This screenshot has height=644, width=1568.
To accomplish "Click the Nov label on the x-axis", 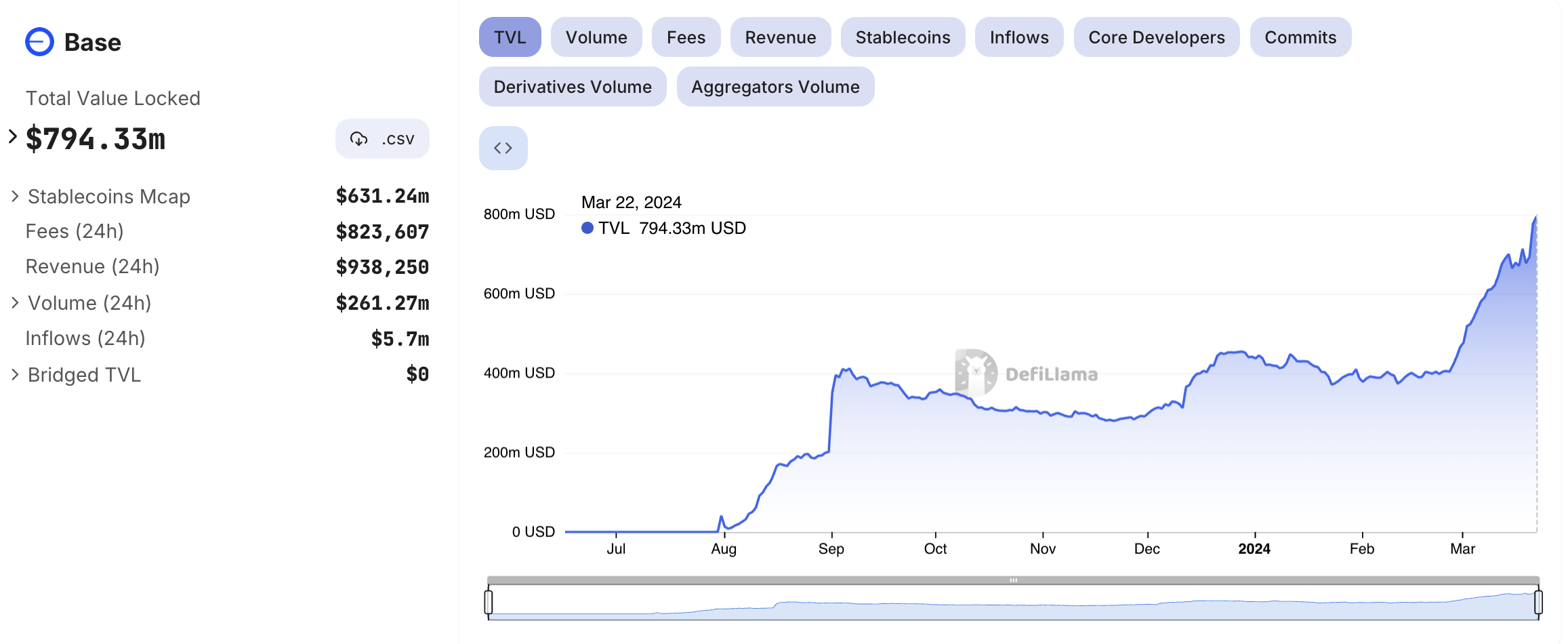I will (x=1043, y=549).
